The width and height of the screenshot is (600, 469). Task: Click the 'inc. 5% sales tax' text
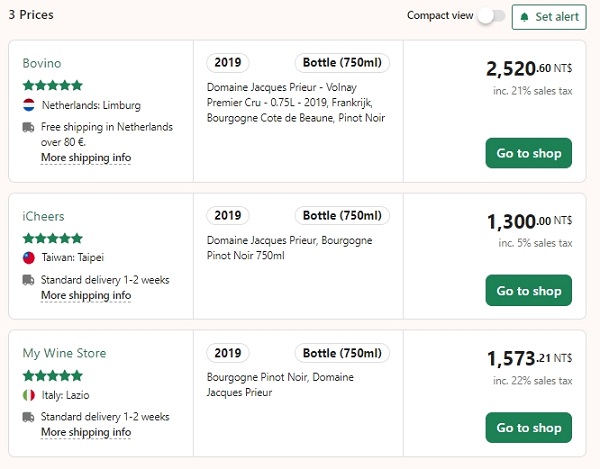tap(535, 243)
